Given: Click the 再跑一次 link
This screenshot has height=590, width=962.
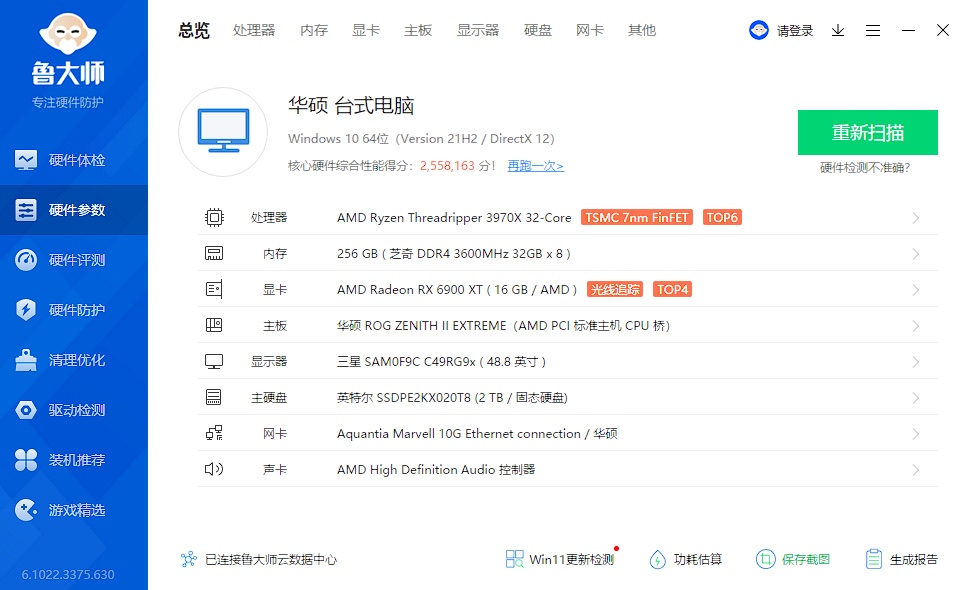Looking at the screenshot, I should (536, 166).
